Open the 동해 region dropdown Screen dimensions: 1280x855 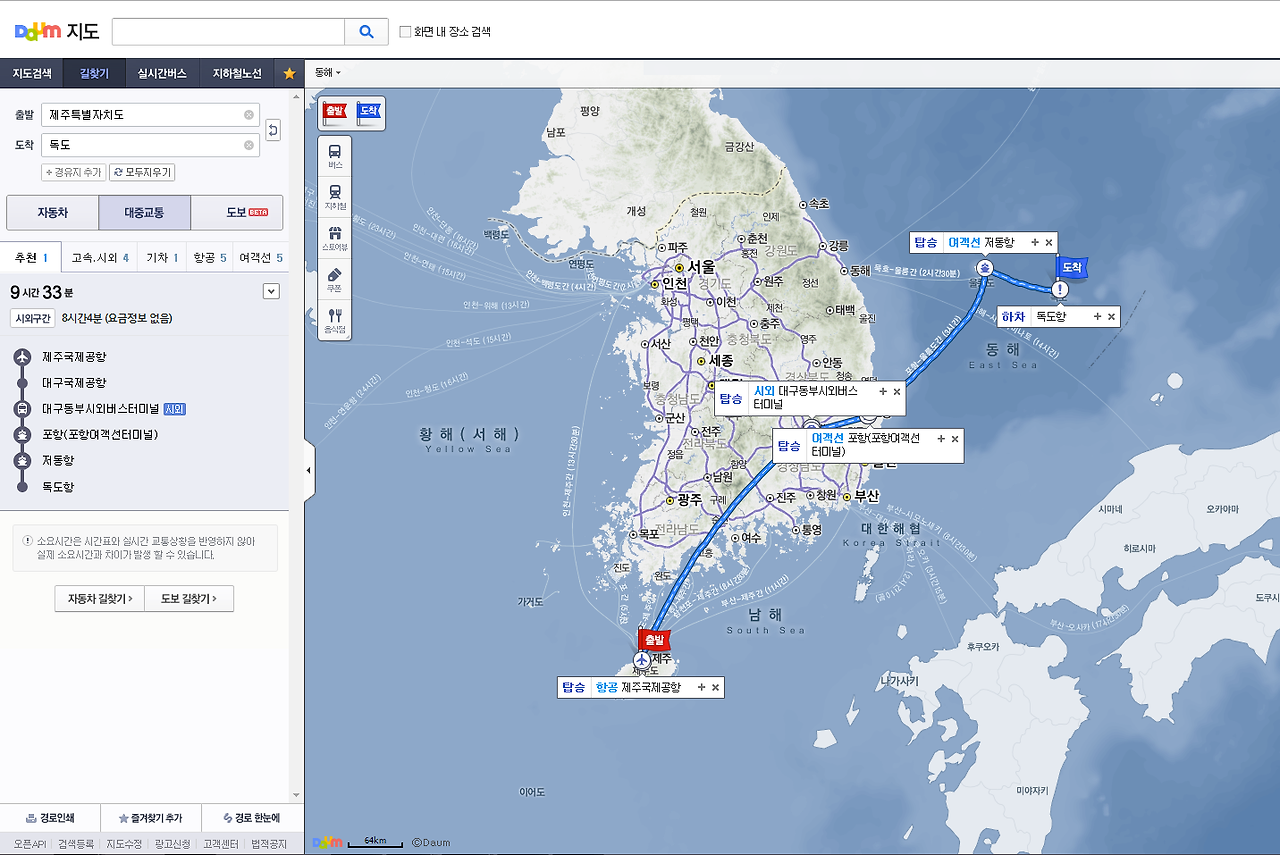[328, 72]
